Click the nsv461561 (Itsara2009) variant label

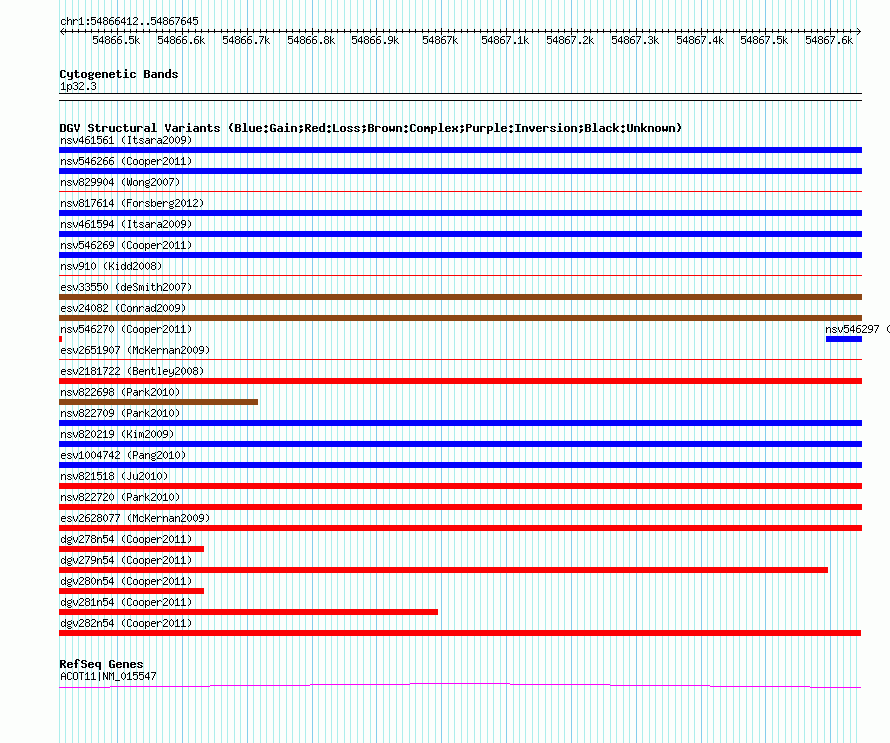point(126,140)
